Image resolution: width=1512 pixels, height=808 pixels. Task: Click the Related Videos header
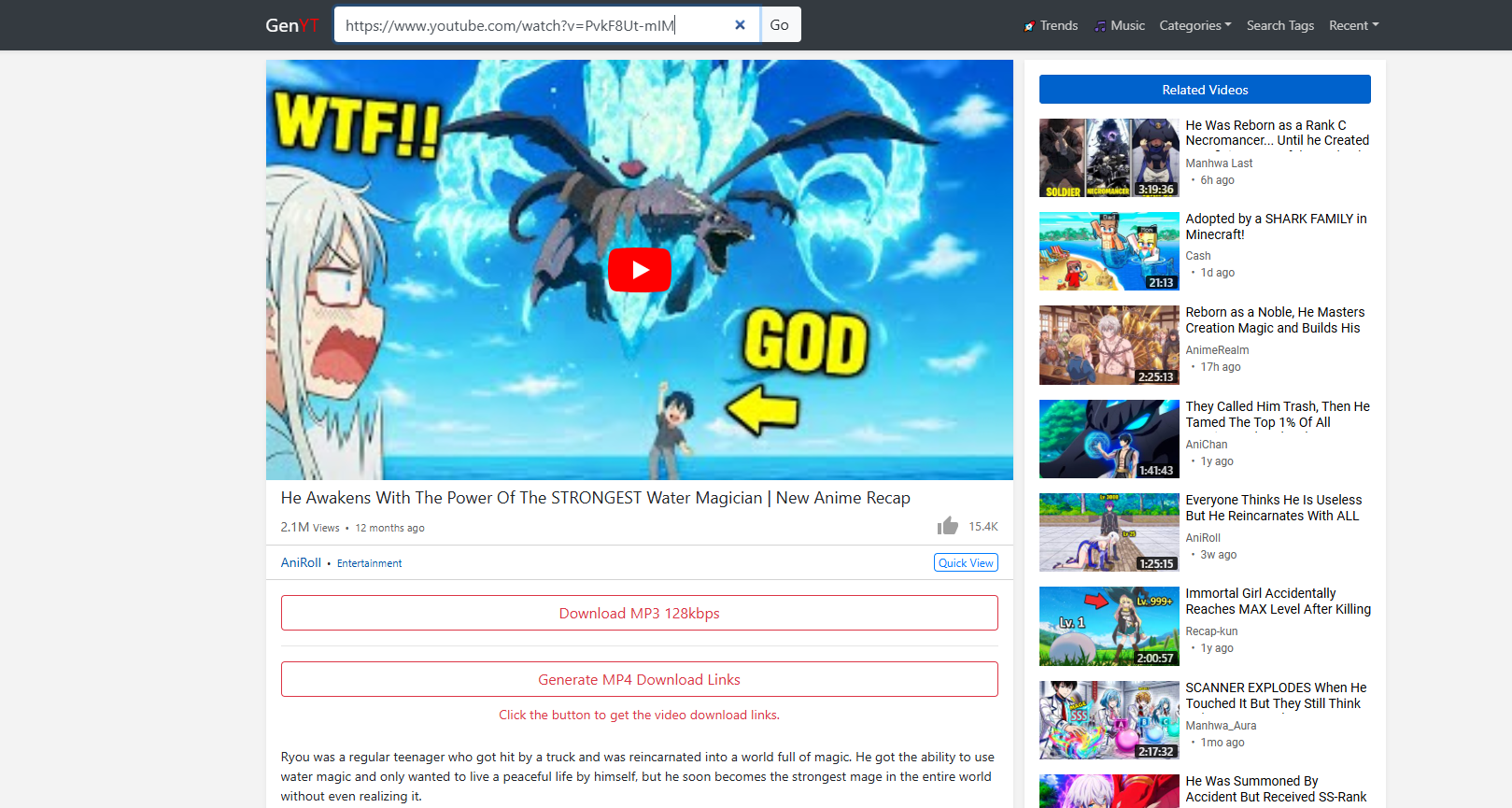point(1205,90)
